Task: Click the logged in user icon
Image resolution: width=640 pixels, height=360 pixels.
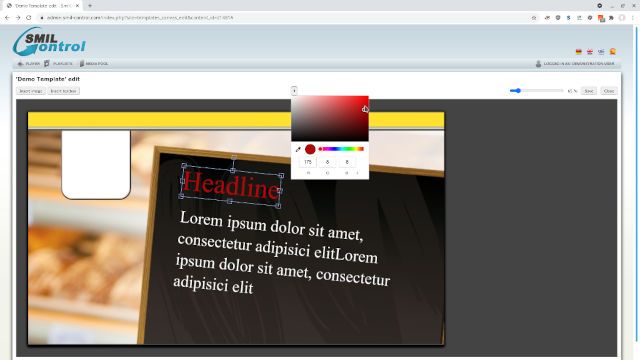Action: pos(538,64)
